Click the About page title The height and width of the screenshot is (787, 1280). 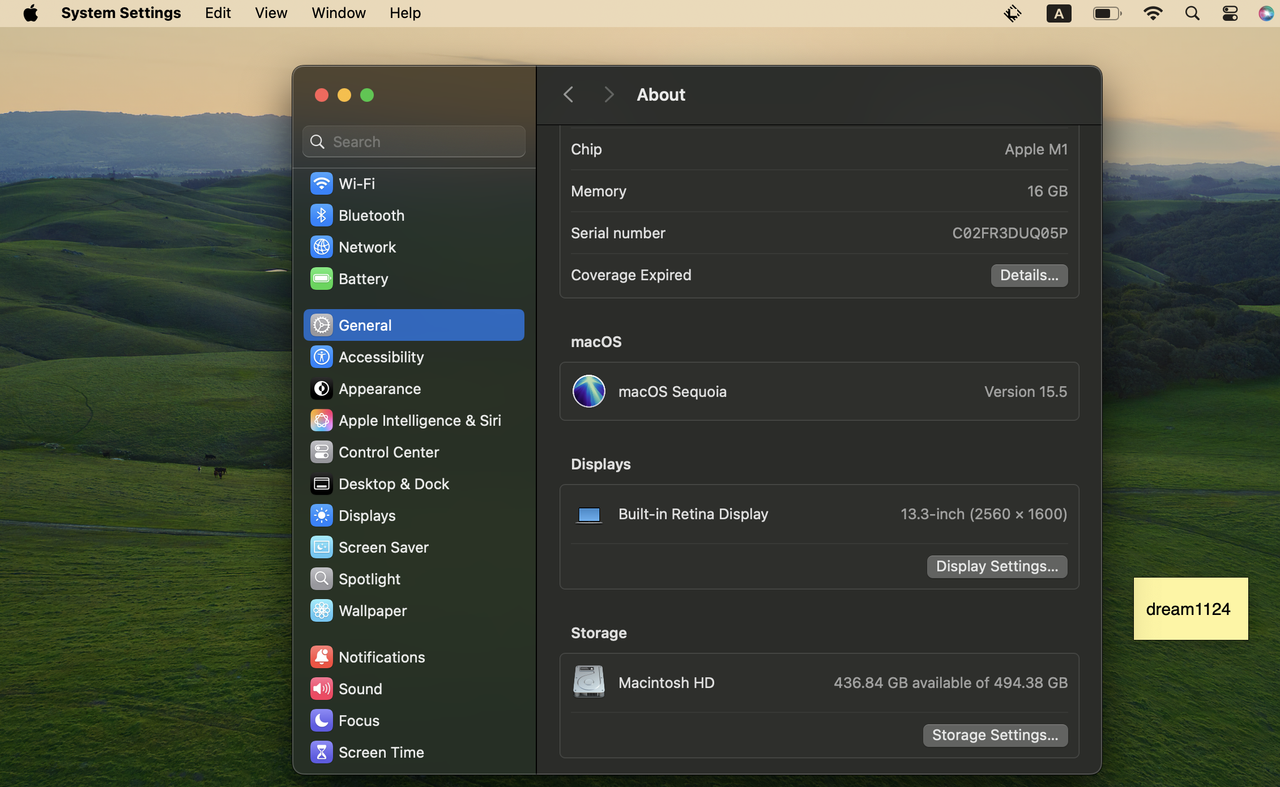pyautogui.click(x=661, y=95)
